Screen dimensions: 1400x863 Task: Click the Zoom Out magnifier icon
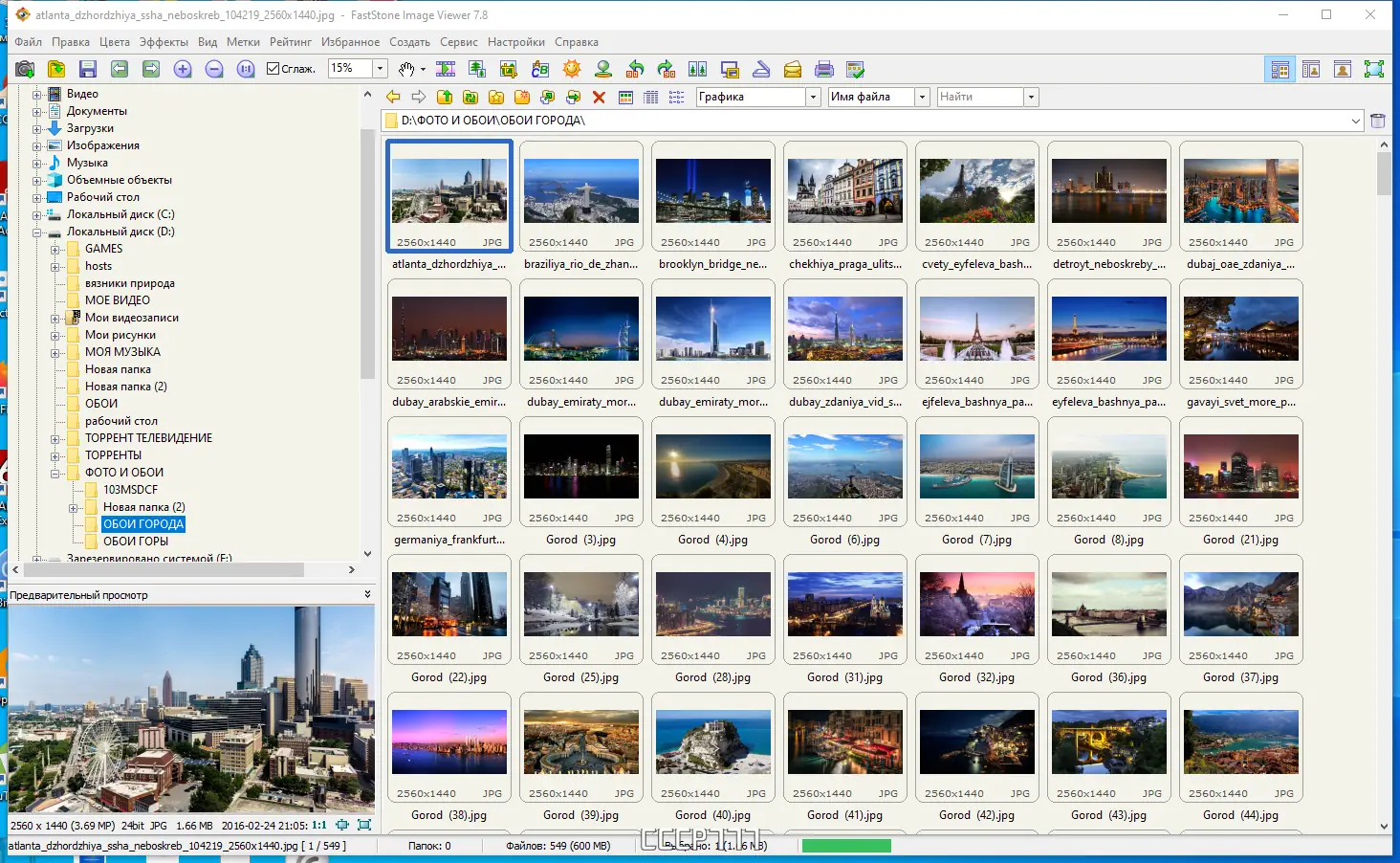pos(214,69)
